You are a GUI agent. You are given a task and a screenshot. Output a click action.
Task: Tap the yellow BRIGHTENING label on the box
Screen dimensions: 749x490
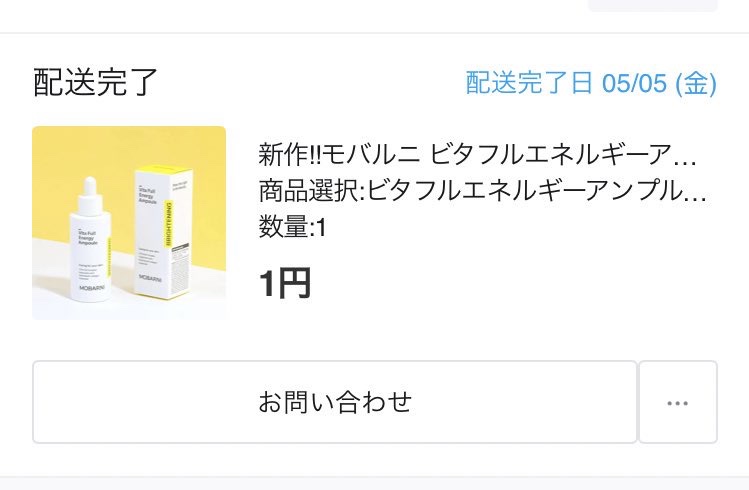[x=169, y=223]
